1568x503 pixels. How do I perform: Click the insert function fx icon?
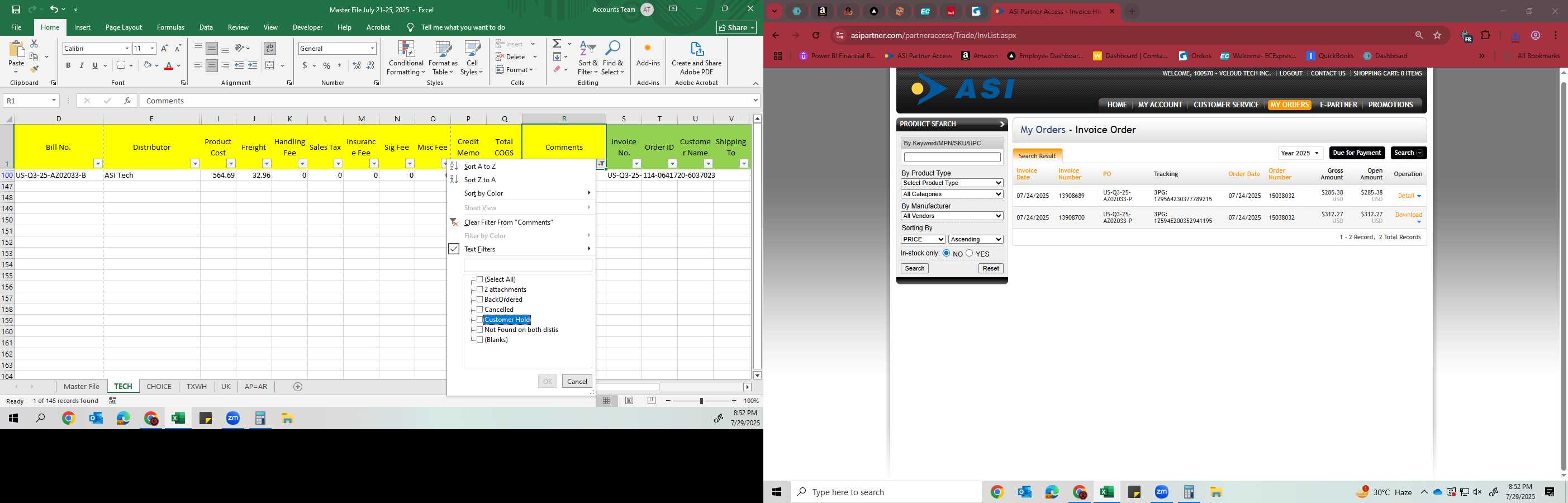coord(127,101)
